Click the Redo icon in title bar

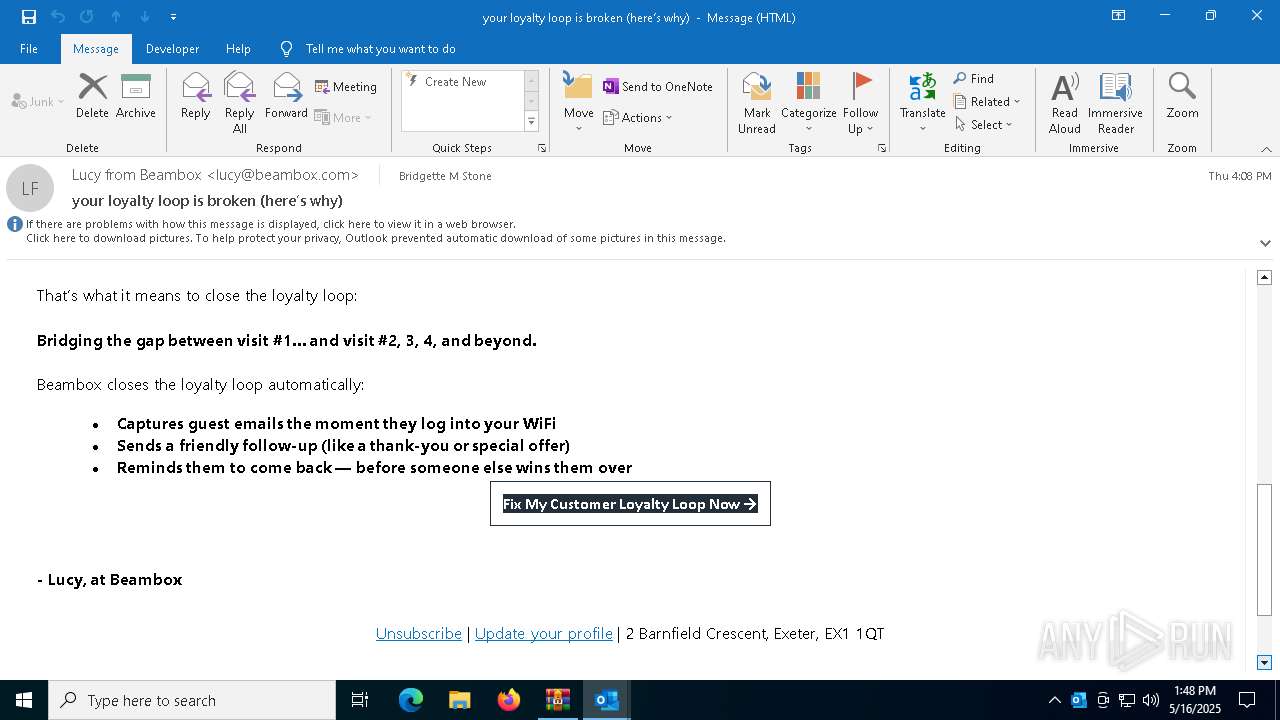tap(86, 17)
